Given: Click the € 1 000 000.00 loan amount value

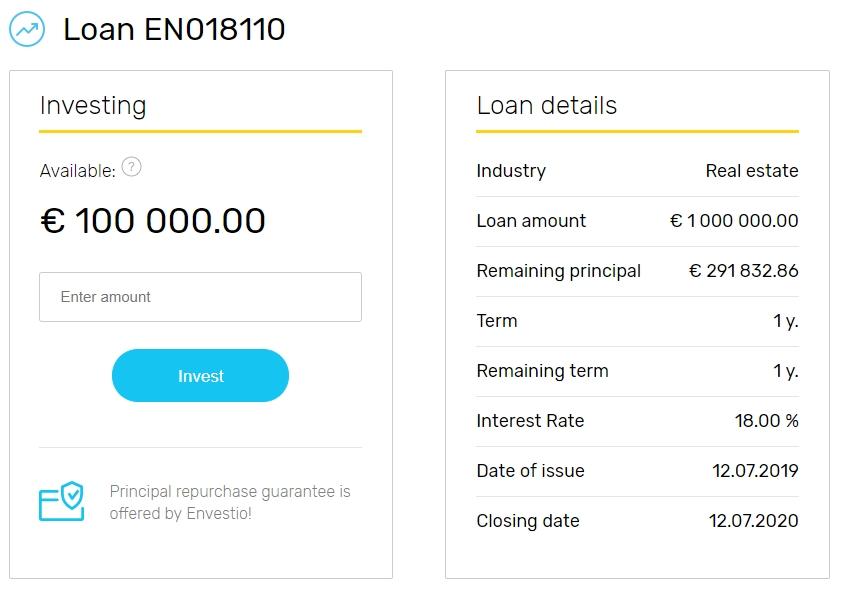Looking at the screenshot, I should (734, 221).
